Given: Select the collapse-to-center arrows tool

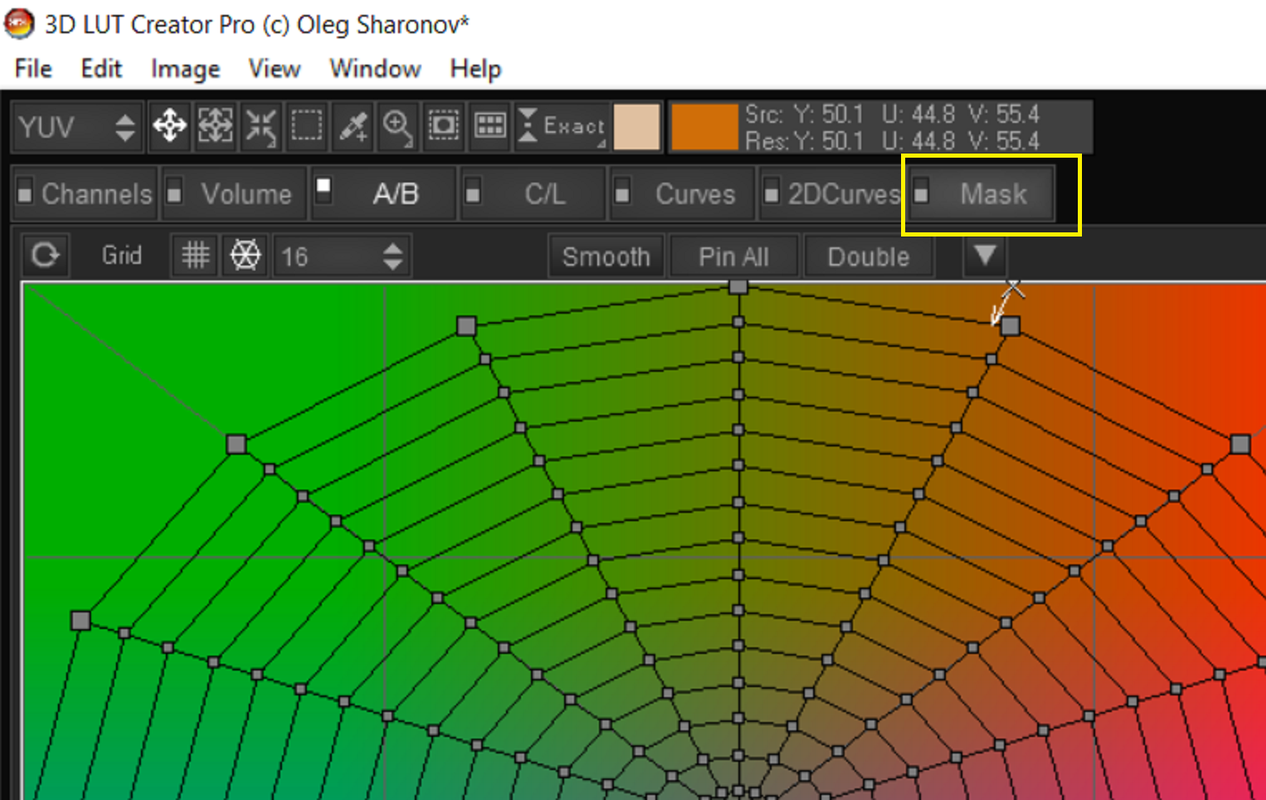Looking at the screenshot, I should (x=261, y=126).
